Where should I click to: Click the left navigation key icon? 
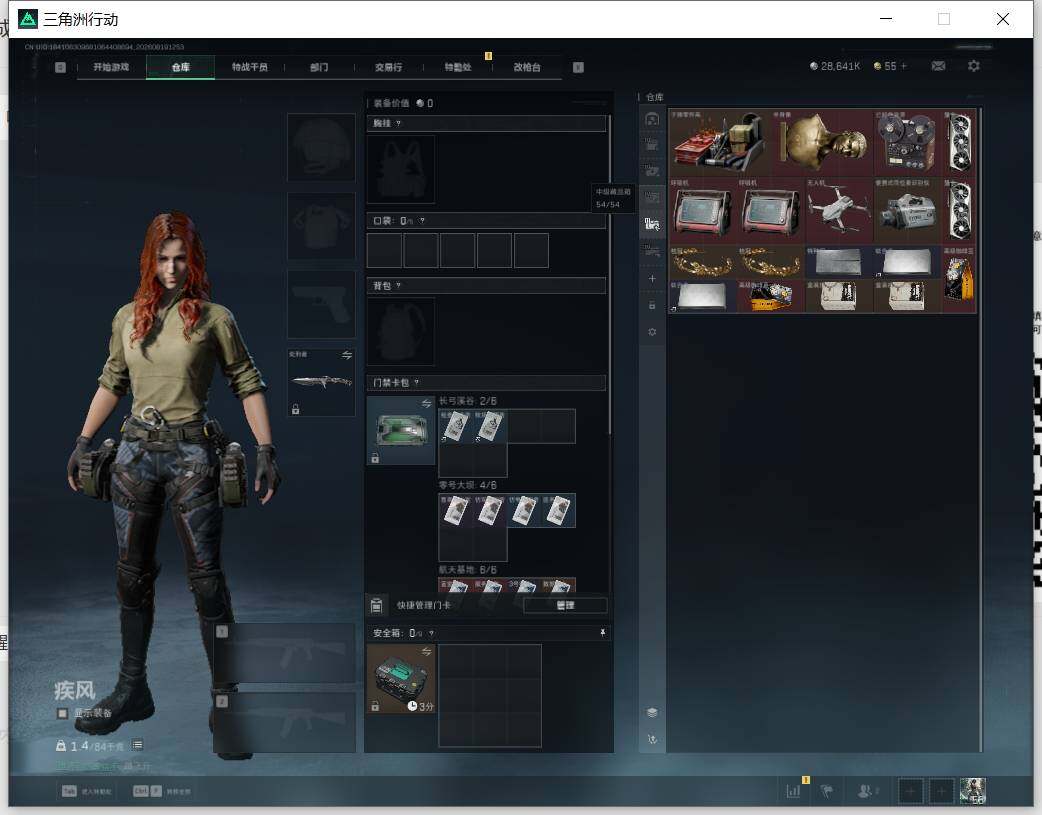[60, 67]
